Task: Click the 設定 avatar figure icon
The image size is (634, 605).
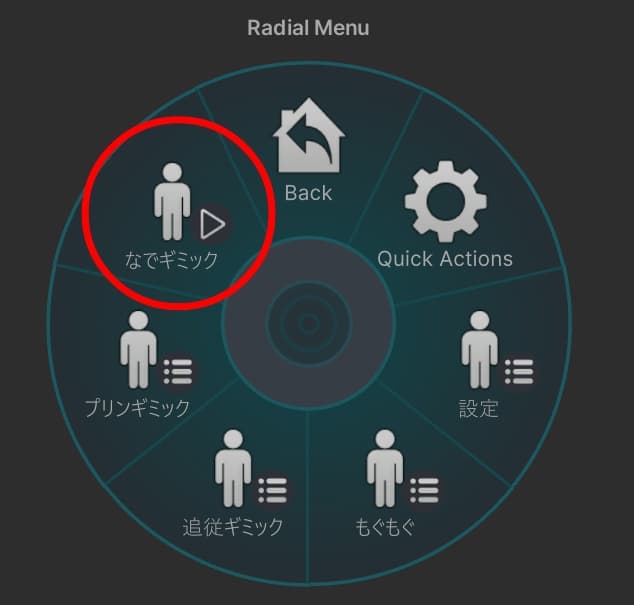Action: click(480, 349)
